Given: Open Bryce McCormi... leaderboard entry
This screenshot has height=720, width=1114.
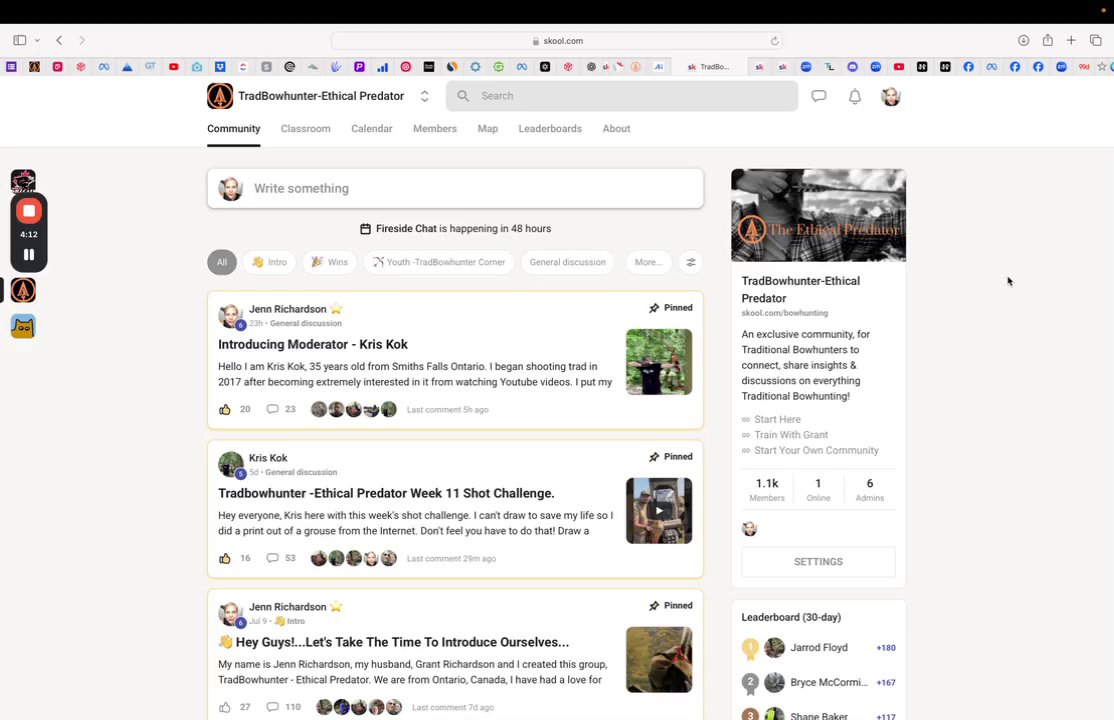Looking at the screenshot, I should [818, 682].
